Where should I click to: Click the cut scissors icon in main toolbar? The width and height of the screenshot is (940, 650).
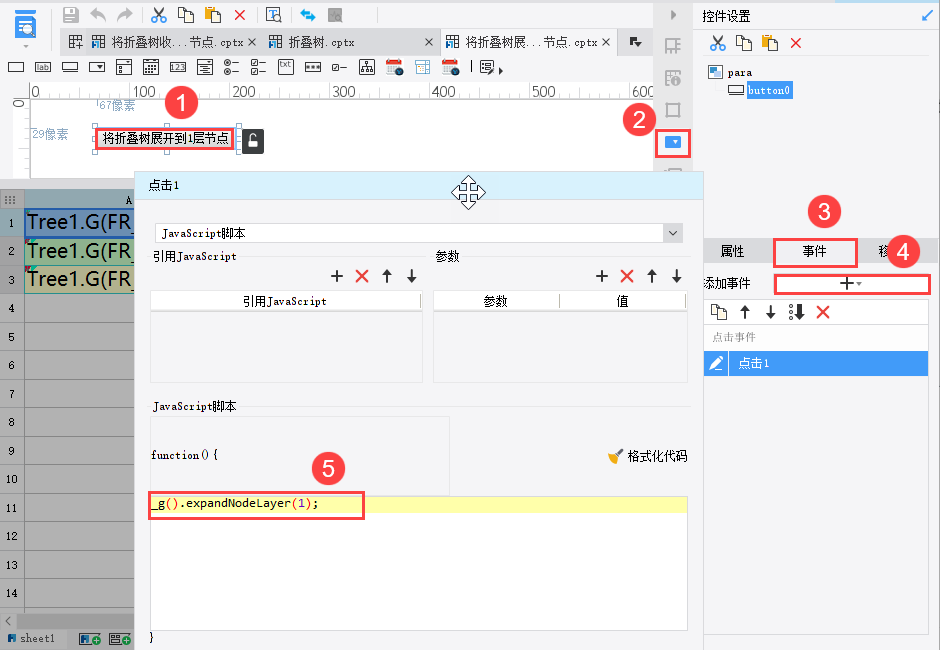[x=159, y=15]
